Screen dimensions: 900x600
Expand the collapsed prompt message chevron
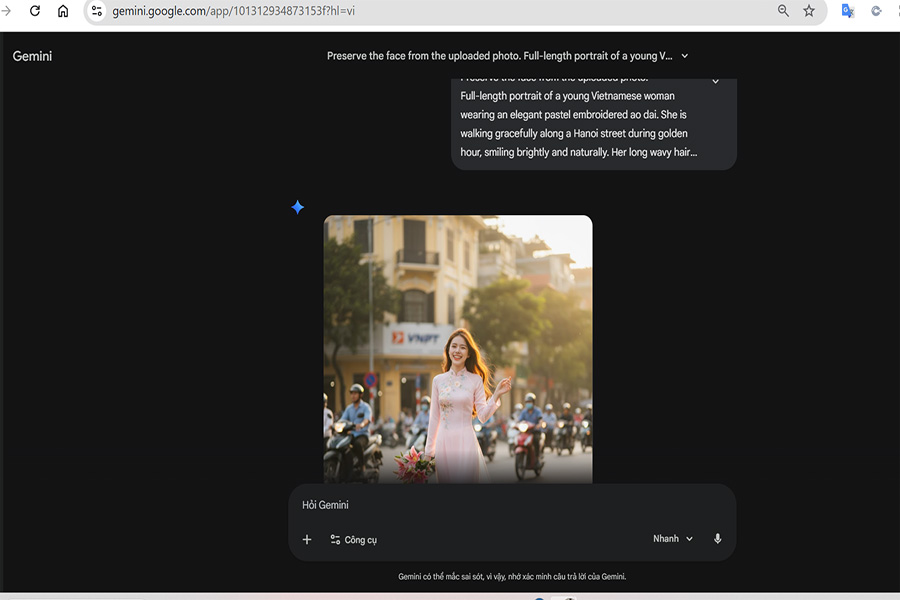coord(715,81)
